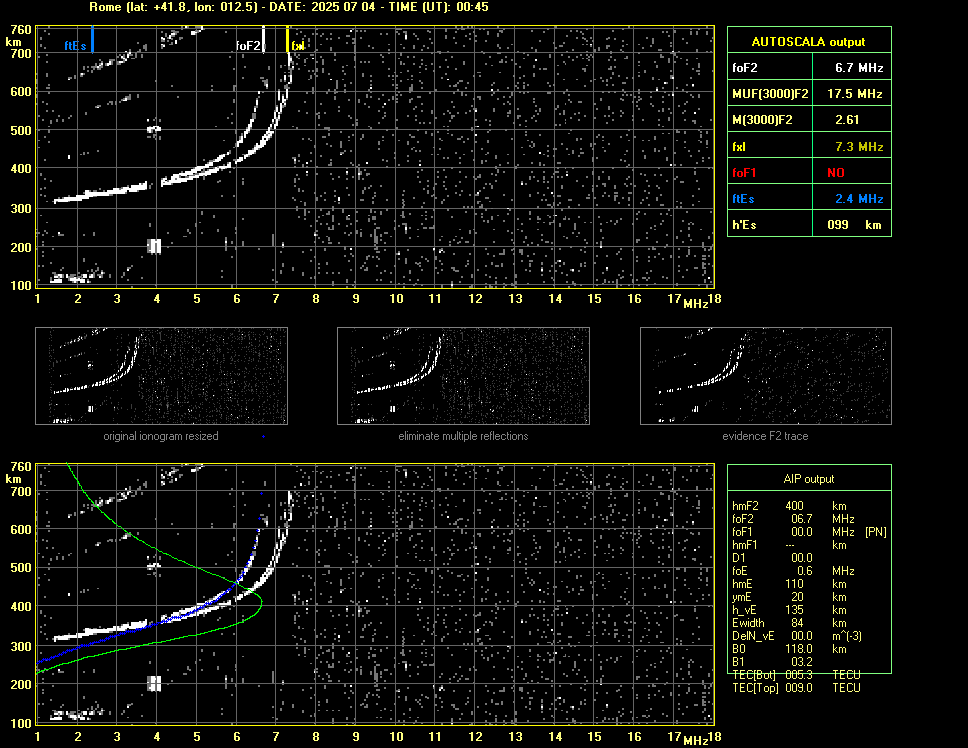Click the DelN_vE 00.0 row
This screenshot has width=968, height=748.
(x=797, y=636)
